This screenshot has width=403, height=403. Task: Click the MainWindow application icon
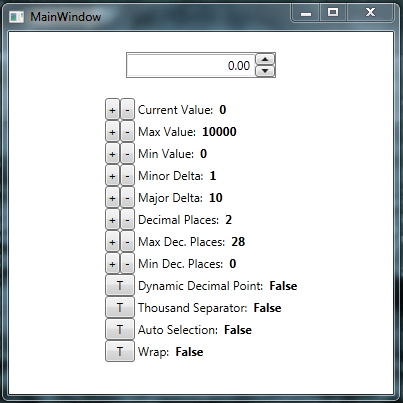pos(16,17)
